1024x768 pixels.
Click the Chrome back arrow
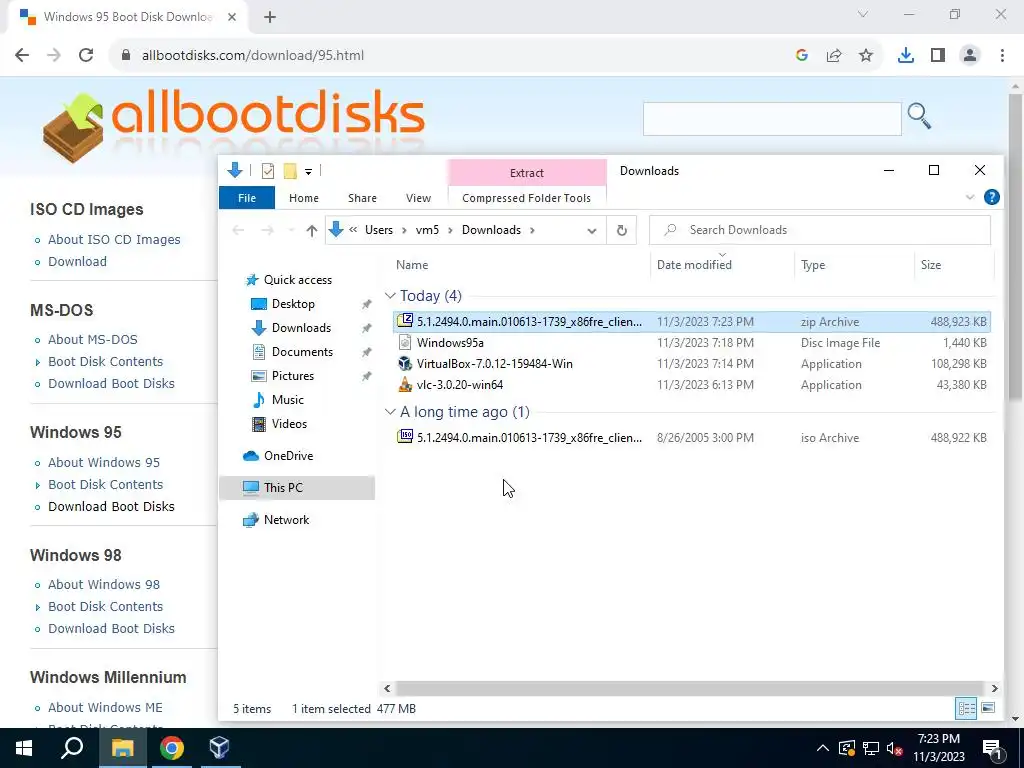click(x=22, y=56)
